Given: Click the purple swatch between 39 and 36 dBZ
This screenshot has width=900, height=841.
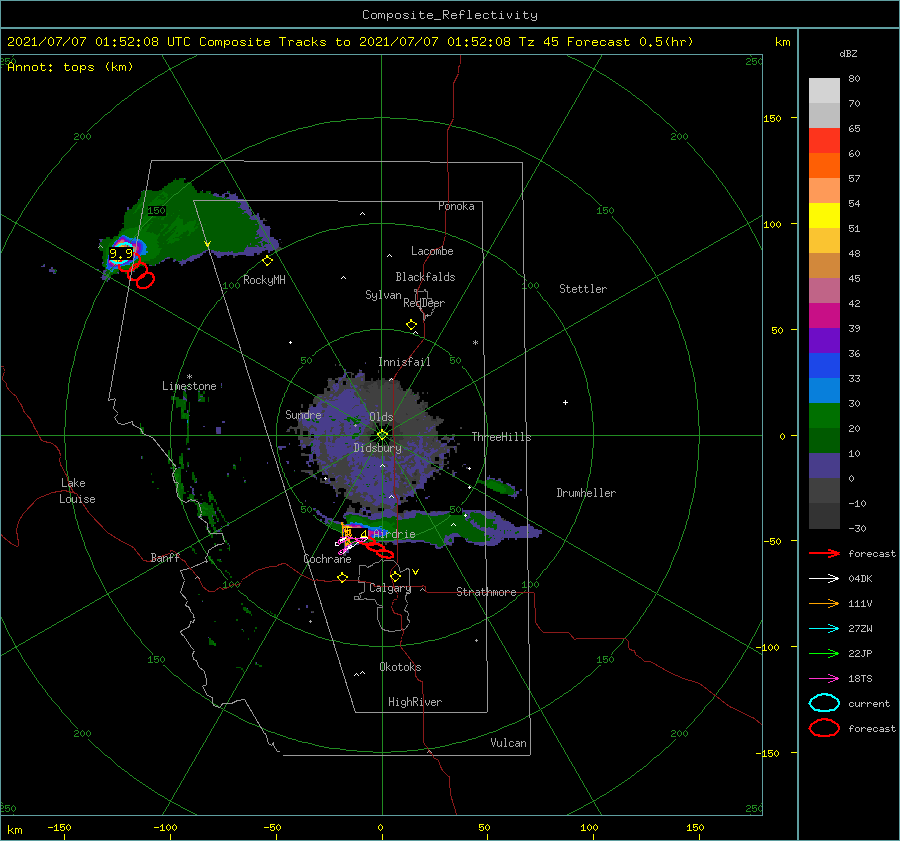Looking at the screenshot, I should point(824,340).
